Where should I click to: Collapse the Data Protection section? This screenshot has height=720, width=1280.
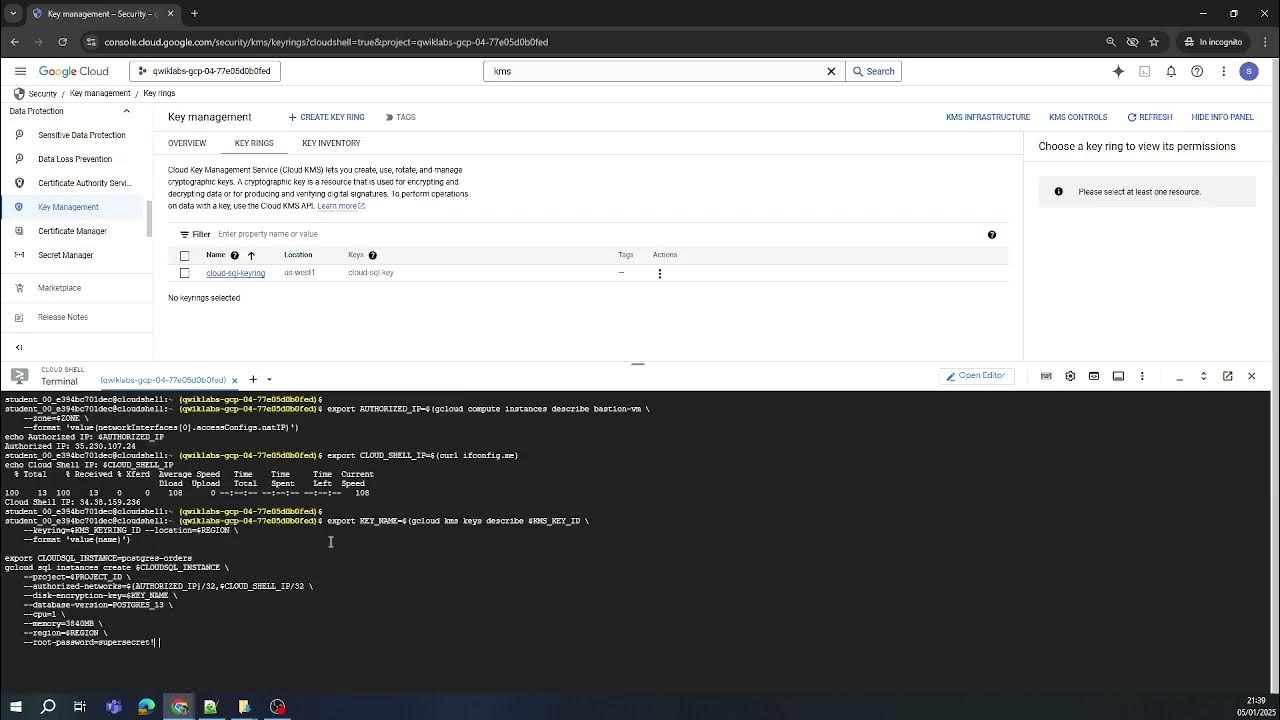click(x=126, y=111)
